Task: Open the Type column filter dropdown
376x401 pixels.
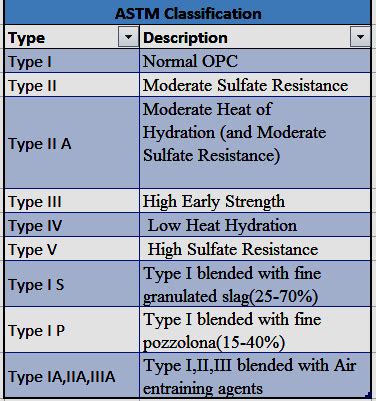Action: click(x=128, y=37)
